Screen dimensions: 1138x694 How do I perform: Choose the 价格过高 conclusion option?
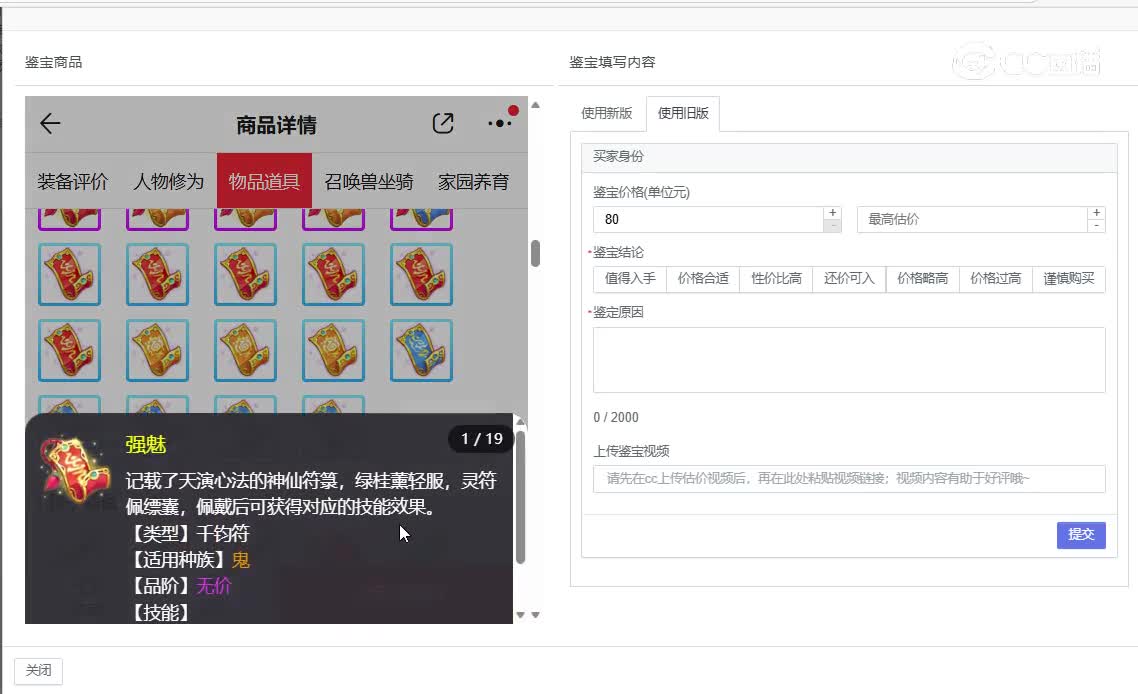pyautogui.click(x=996, y=279)
